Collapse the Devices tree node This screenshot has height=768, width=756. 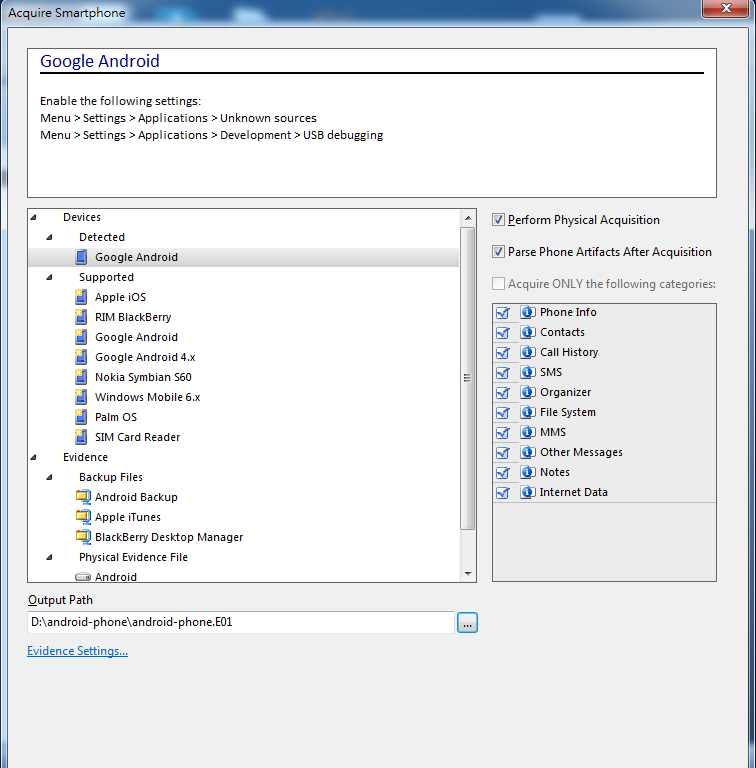33,217
